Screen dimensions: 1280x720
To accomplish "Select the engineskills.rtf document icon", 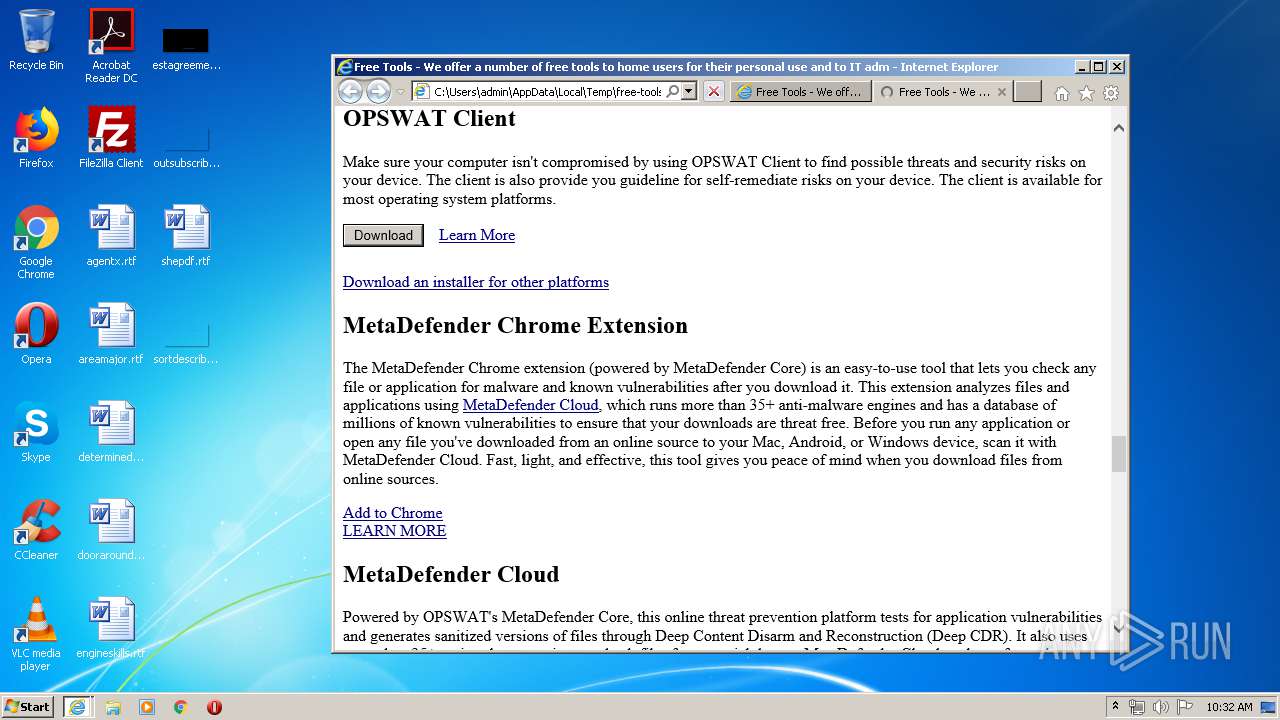I will (x=111, y=628).
